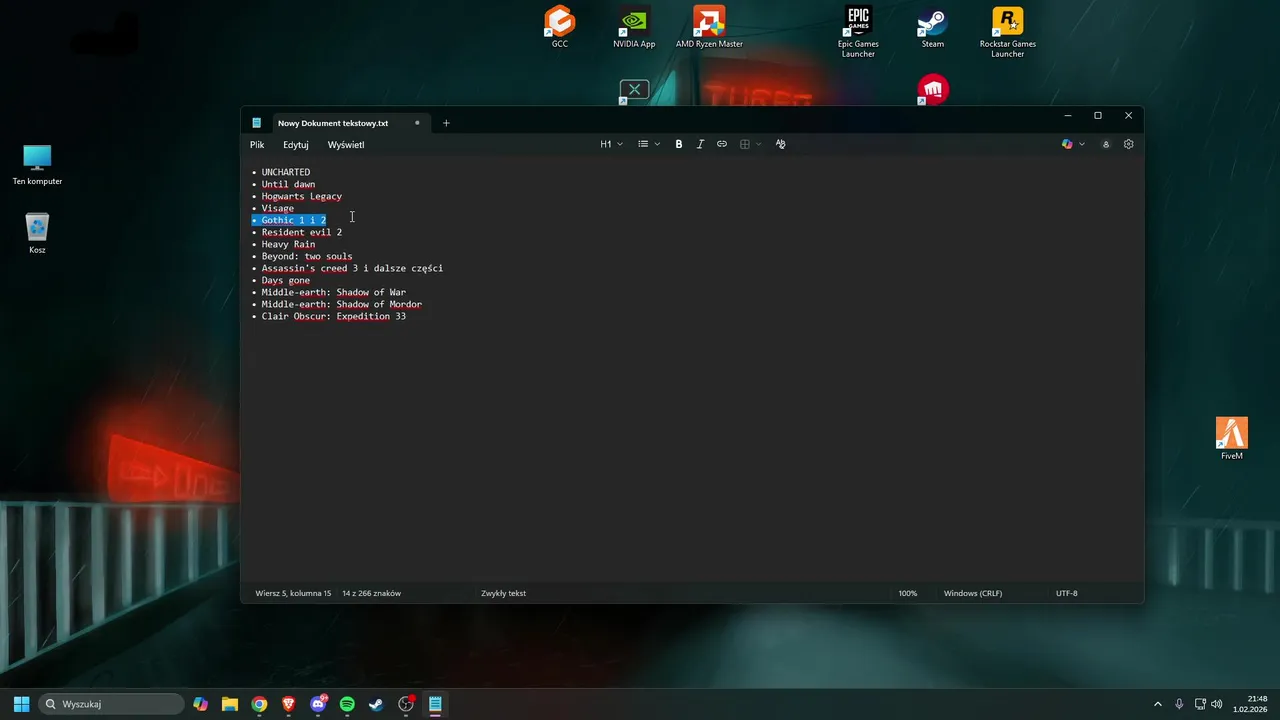The image size is (1280, 720).
Task: Open Steam from the taskbar
Action: 376,704
